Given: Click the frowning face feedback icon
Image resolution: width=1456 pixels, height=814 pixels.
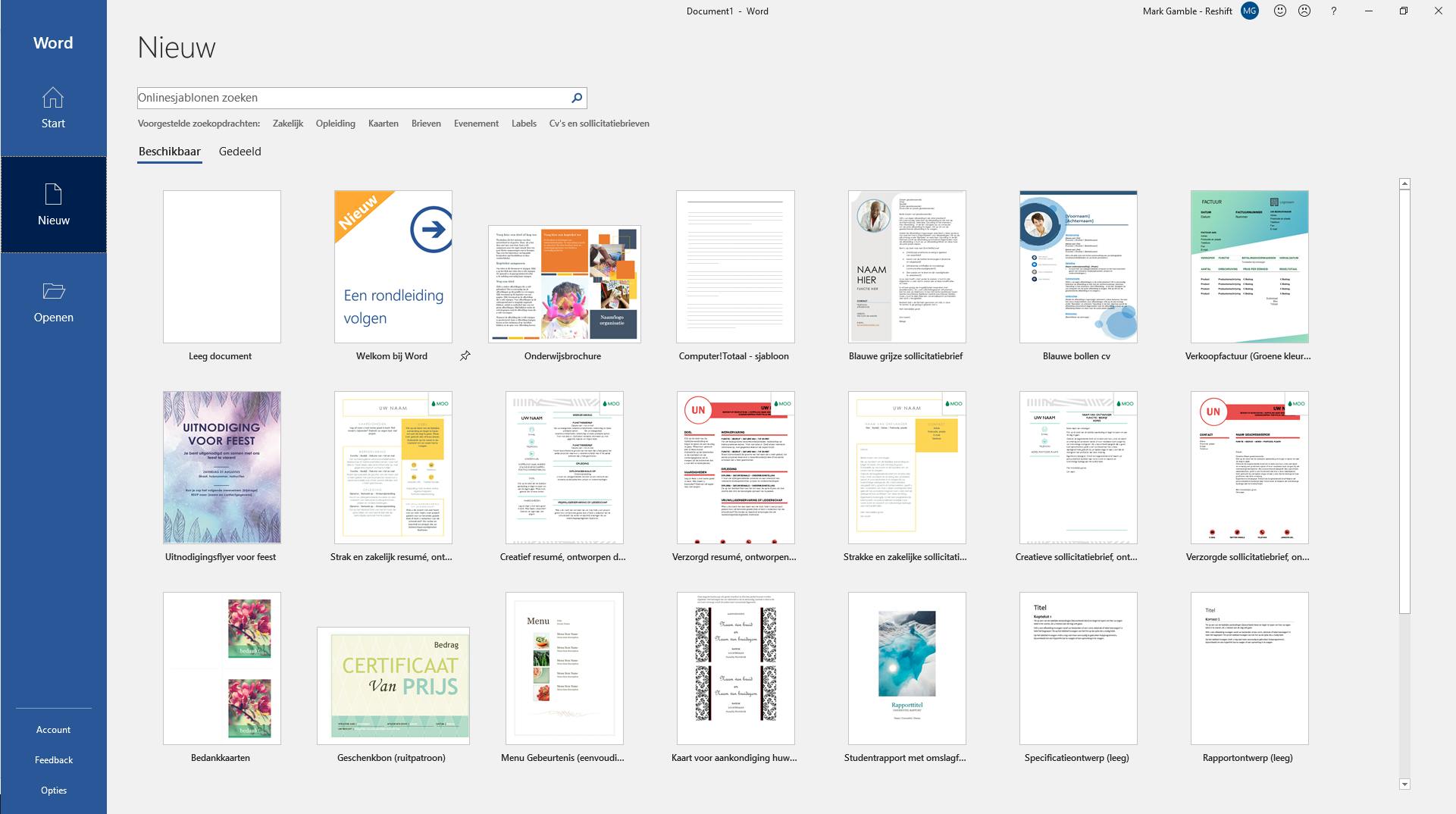Looking at the screenshot, I should pyautogui.click(x=1304, y=11).
